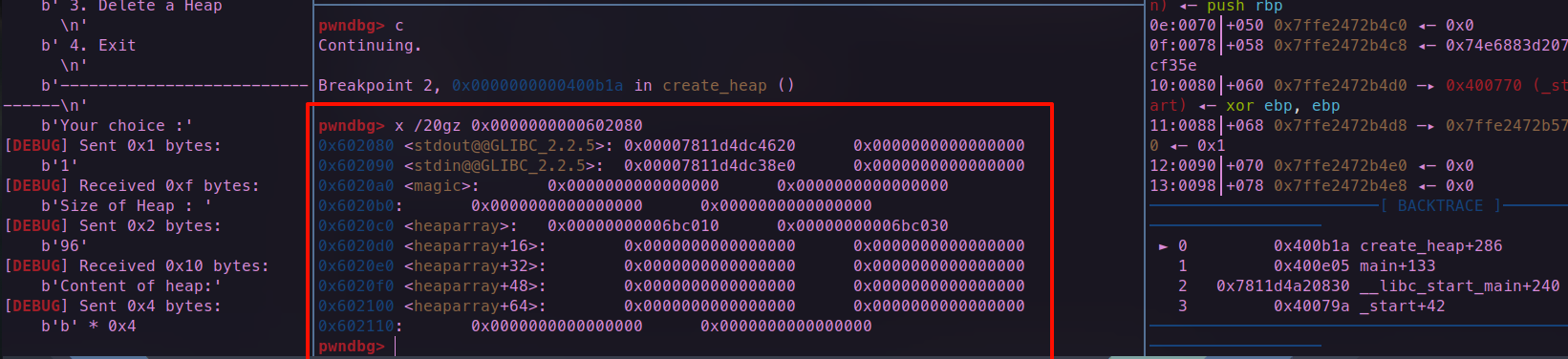Click the <heaparray+64> label

[x=476, y=306]
